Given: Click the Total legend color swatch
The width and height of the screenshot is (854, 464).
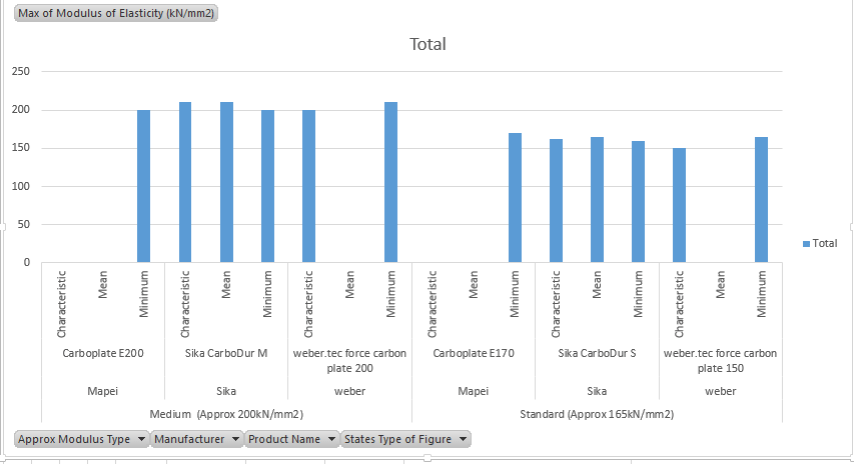Looking at the screenshot, I should tap(806, 244).
